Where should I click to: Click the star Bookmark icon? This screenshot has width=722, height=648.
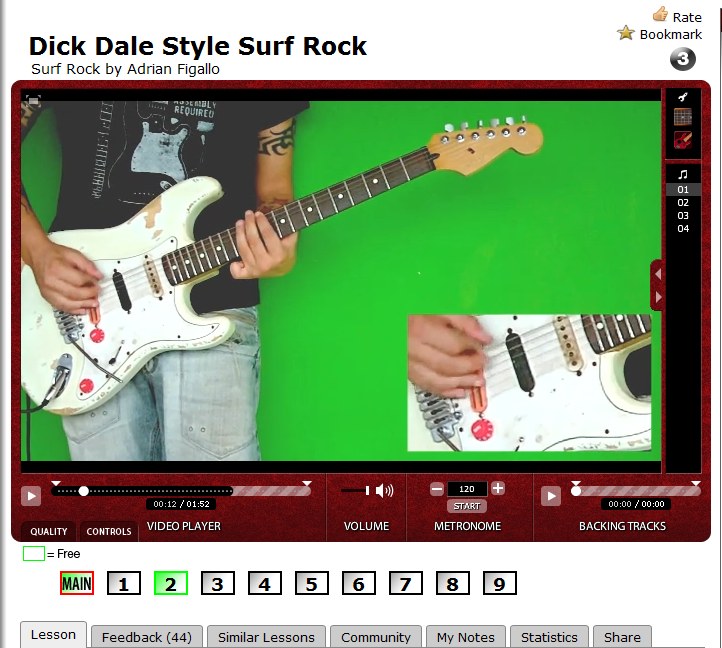click(x=626, y=33)
